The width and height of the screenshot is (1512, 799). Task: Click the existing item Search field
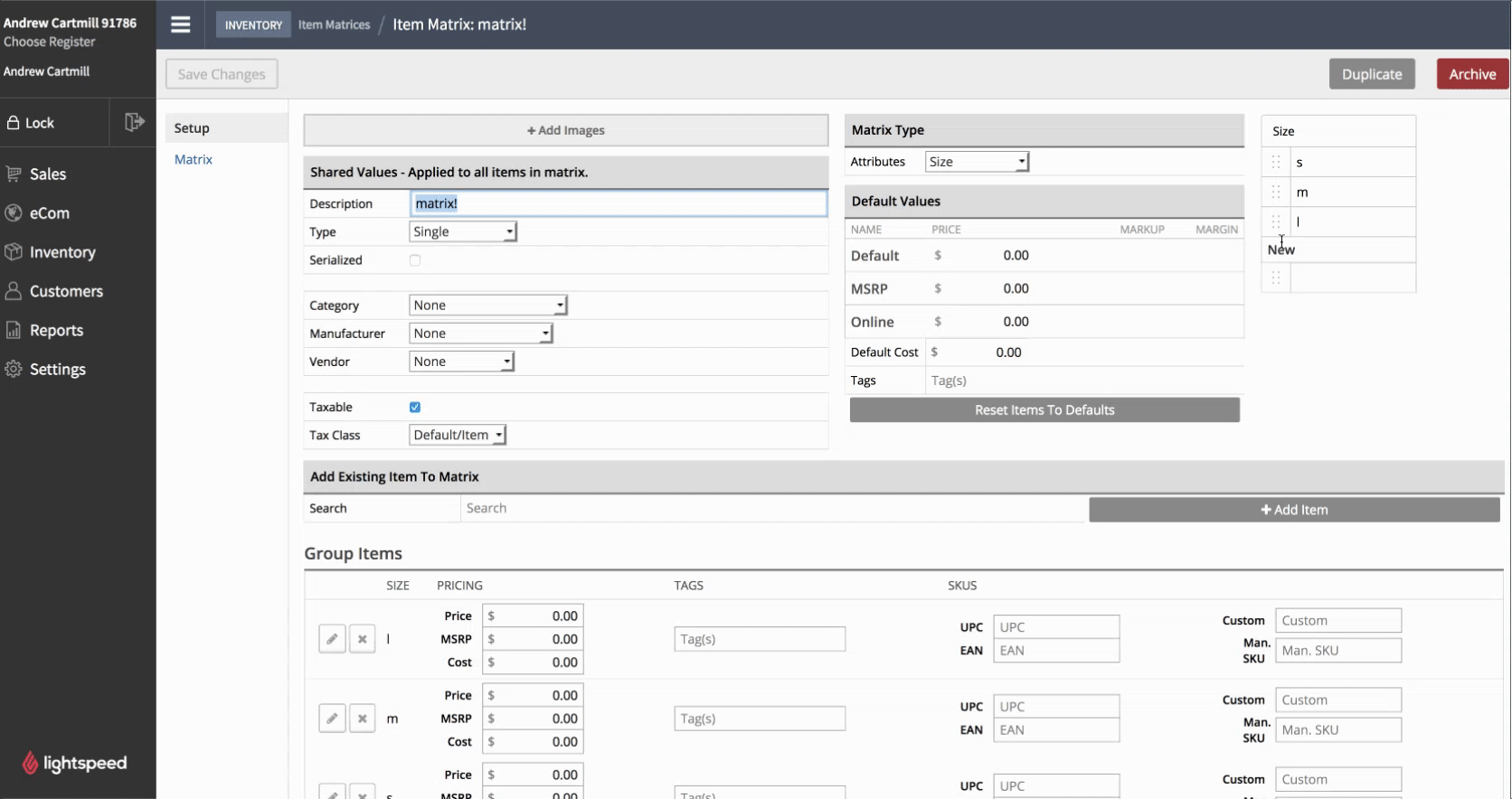pyautogui.click(x=773, y=508)
